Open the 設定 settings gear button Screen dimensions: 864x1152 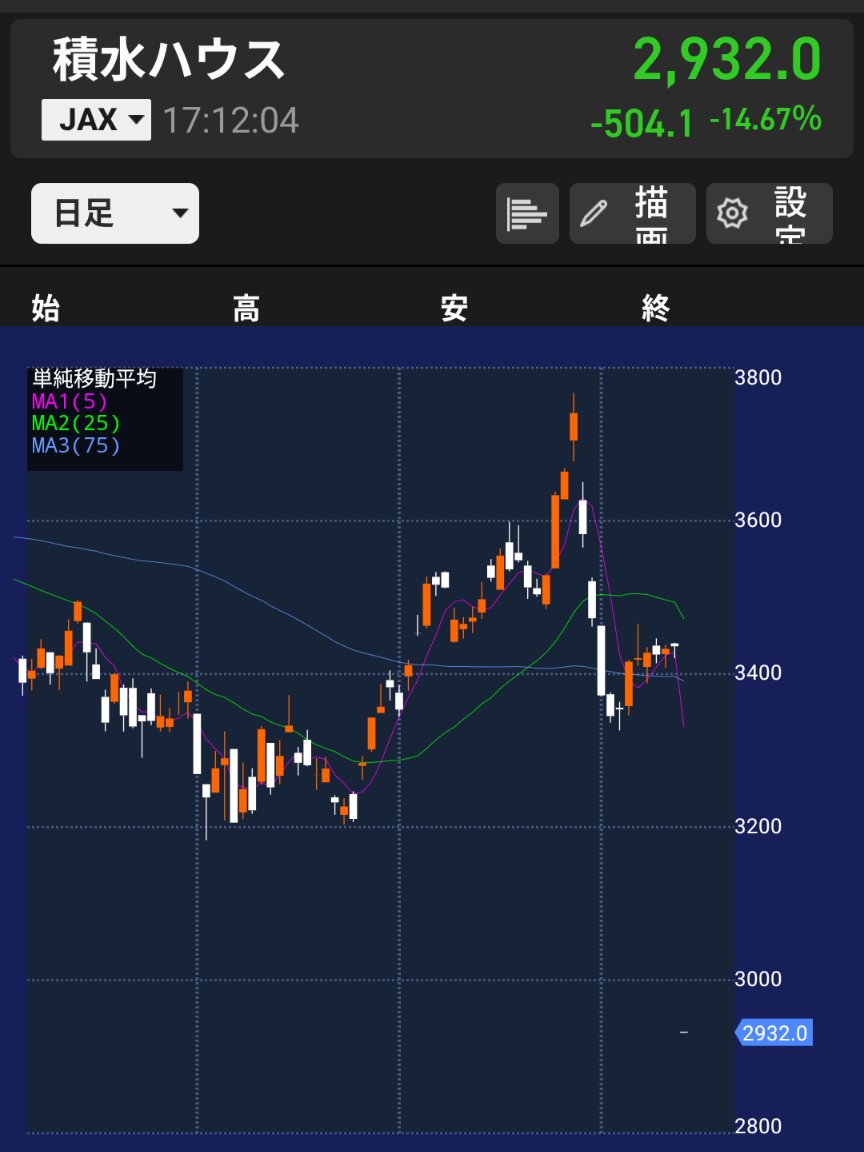click(x=769, y=213)
